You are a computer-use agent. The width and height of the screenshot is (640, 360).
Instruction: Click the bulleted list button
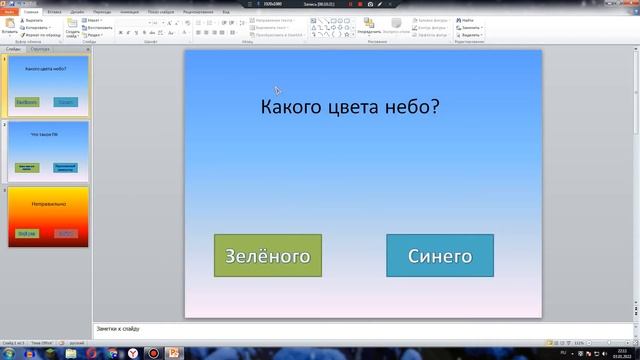pyautogui.click(x=199, y=23)
